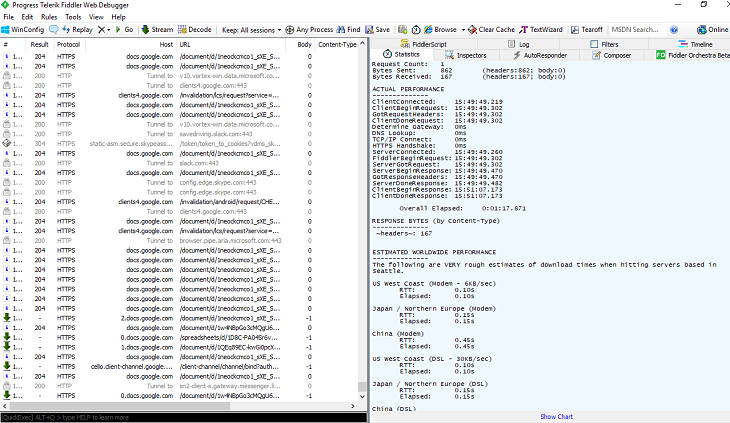
Task: Click scroll-up arrow of sessions list
Action: click(362, 43)
